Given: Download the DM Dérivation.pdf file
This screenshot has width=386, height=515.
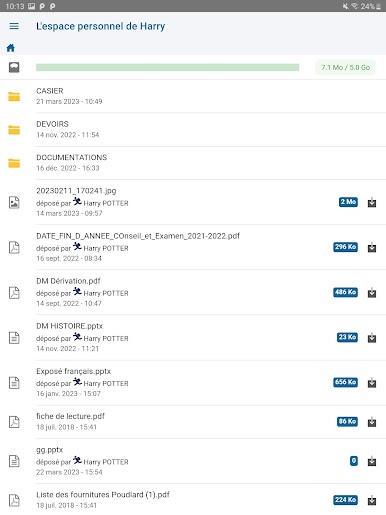Looking at the screenshot, I should point(372,293).
